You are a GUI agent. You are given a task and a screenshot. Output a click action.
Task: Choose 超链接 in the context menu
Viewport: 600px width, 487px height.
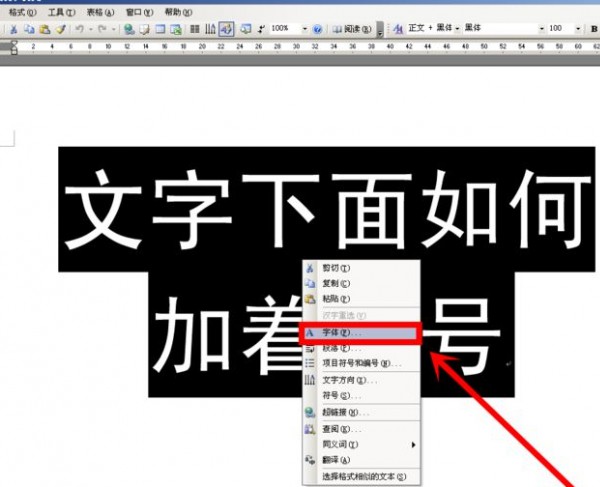[x=361, y=412]
